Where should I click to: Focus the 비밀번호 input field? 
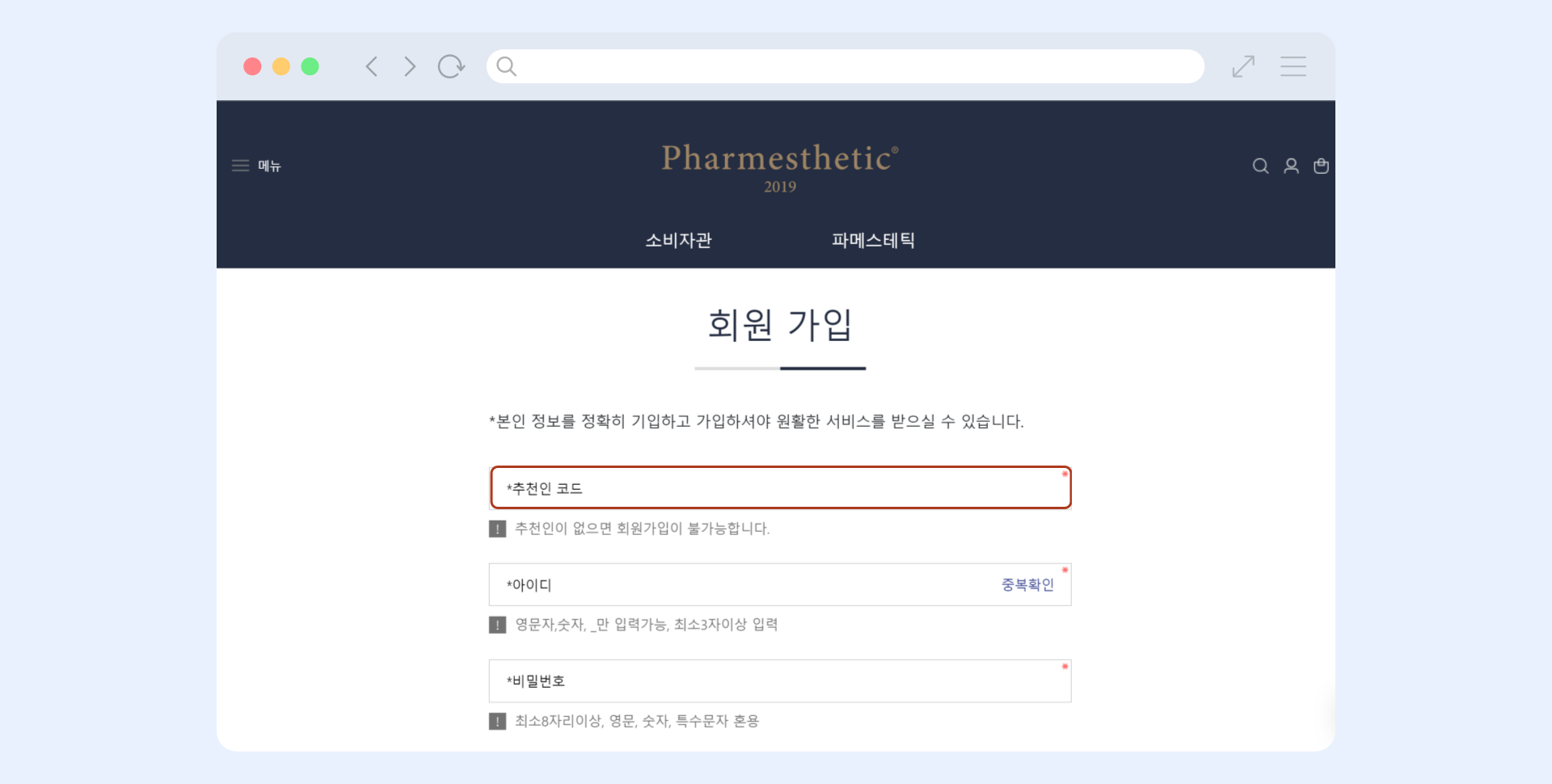tap(780, 681)
